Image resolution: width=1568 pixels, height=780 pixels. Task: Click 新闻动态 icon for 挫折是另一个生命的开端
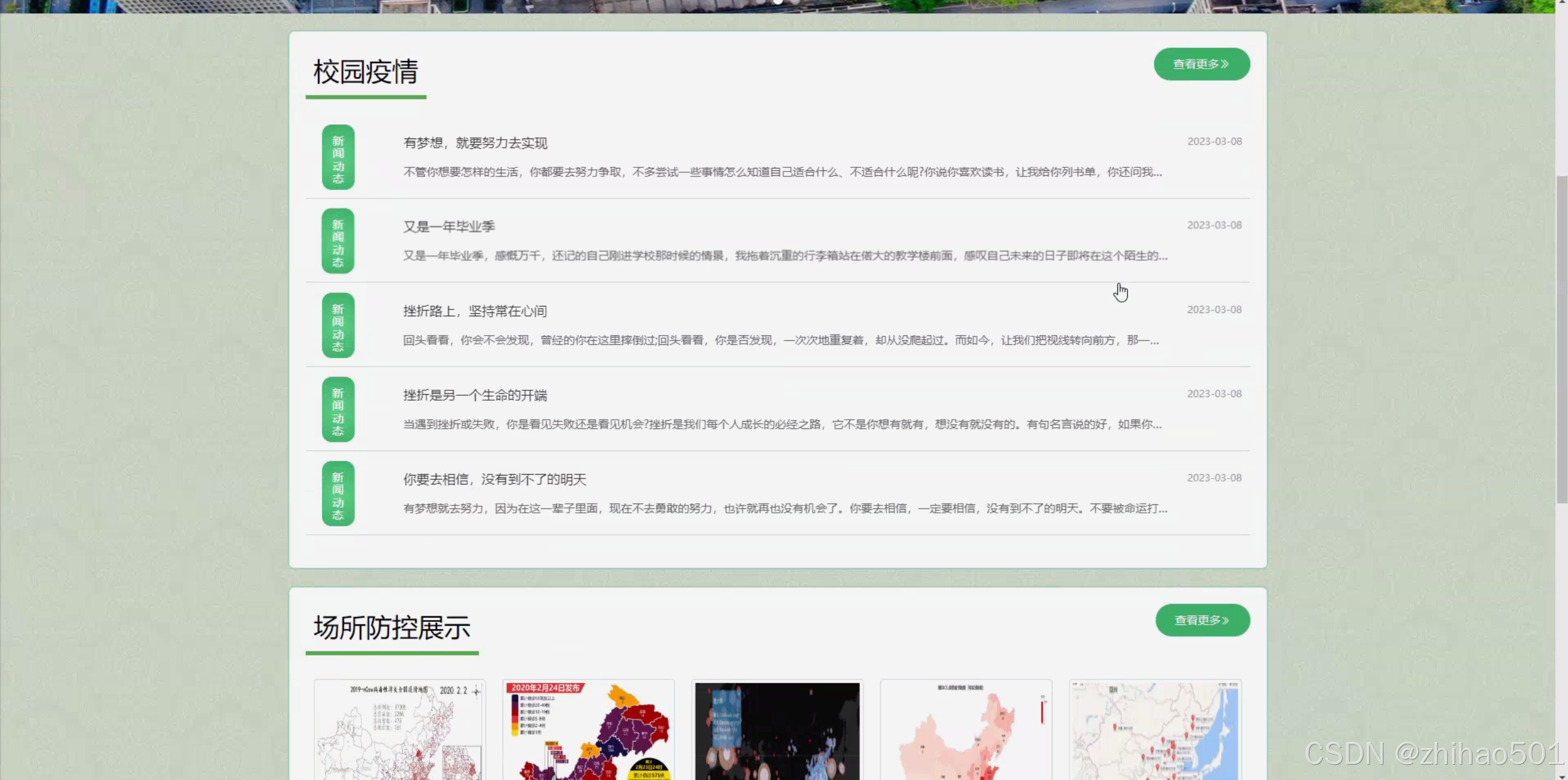337,409
